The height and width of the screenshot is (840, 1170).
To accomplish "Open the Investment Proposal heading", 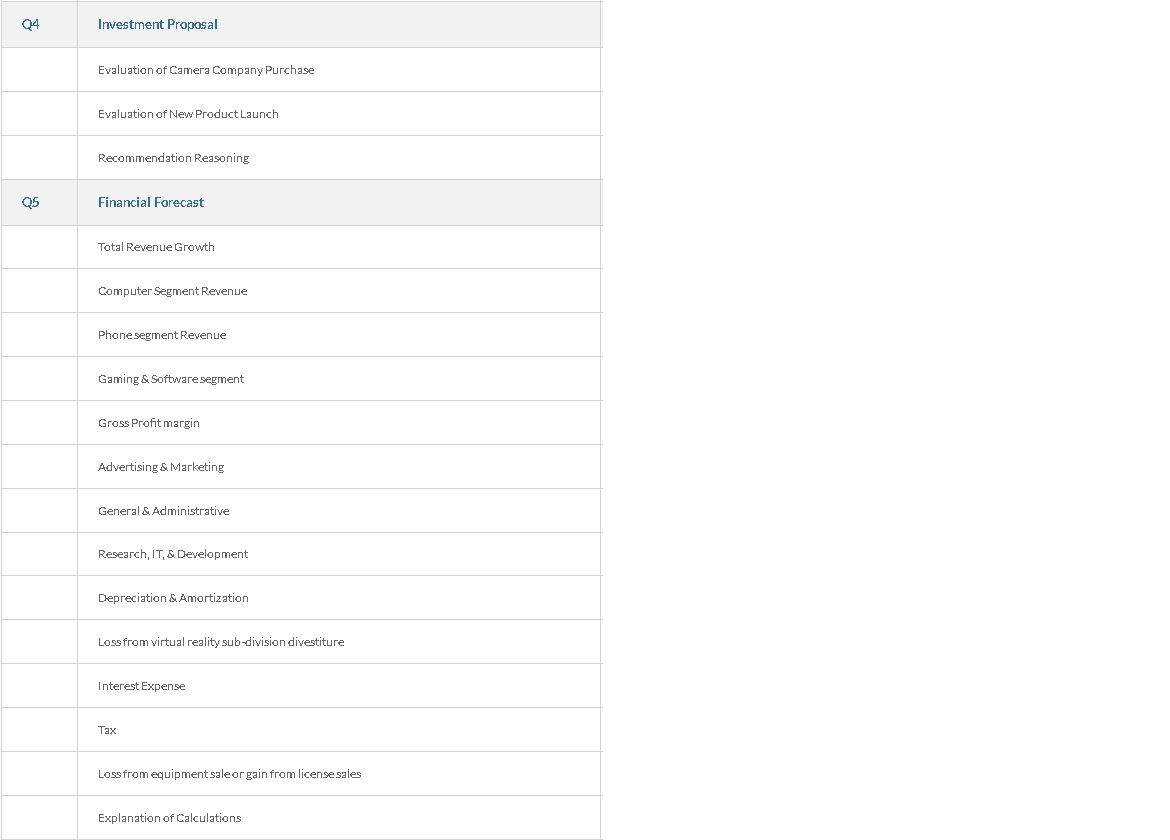I will click(157, 25).
